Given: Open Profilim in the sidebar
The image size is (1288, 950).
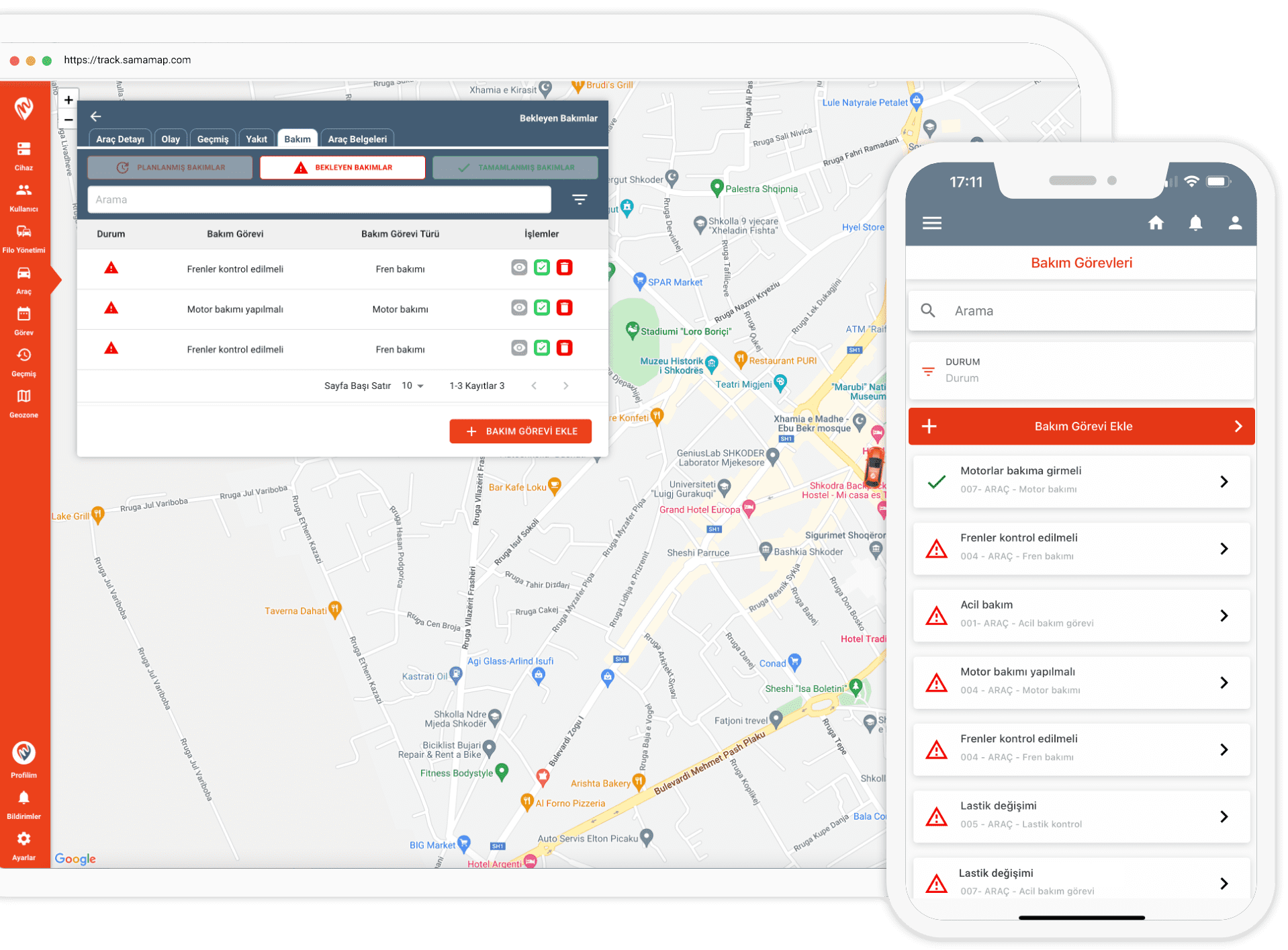Looking at the screenshot, I should point(24,759).
